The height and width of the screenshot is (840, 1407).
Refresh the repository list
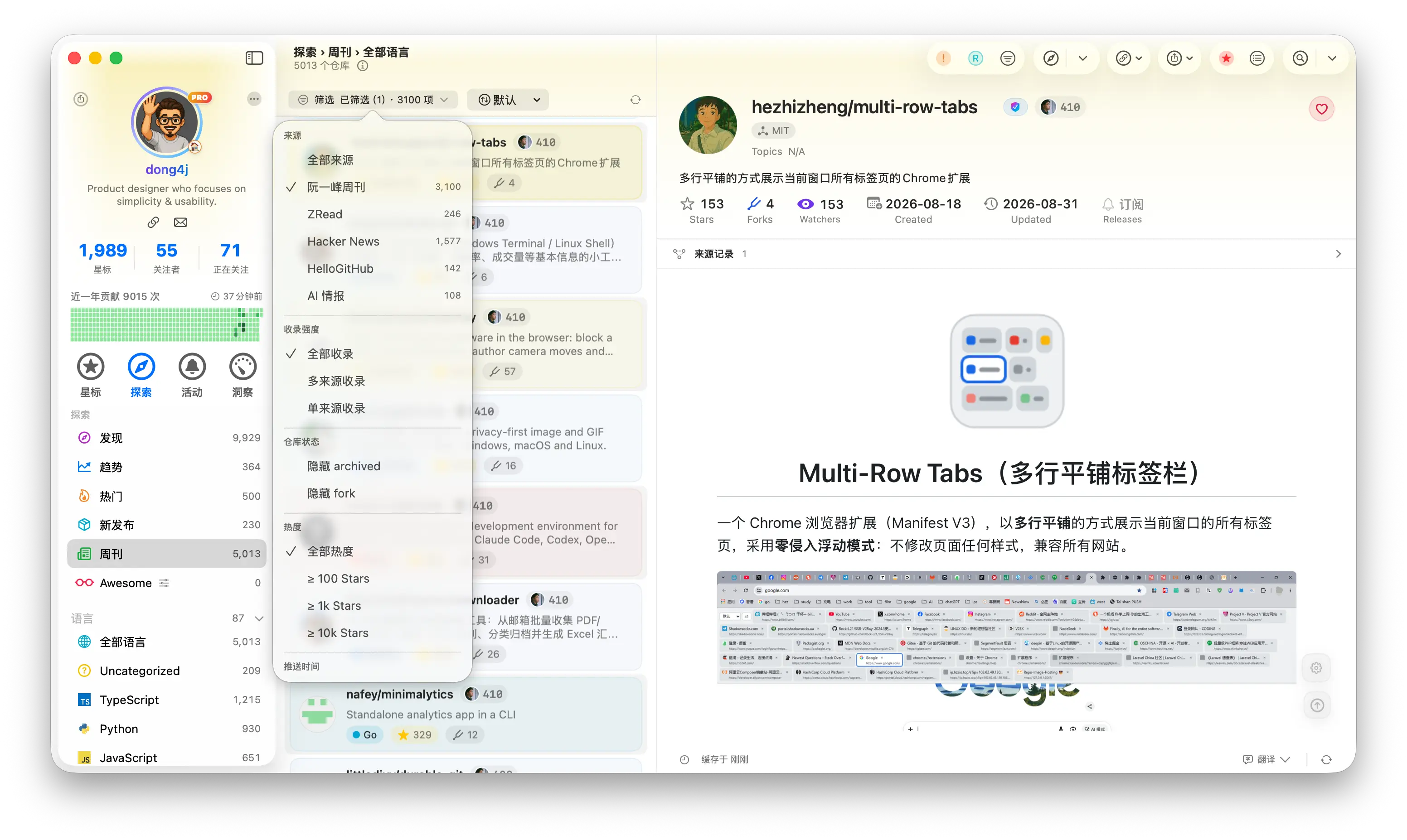(x=635, y=100)
